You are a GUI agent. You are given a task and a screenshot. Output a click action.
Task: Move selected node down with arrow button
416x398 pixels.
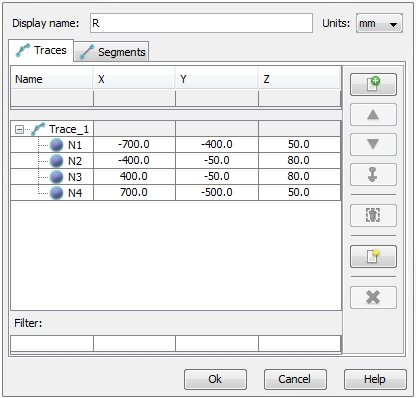point(373,144)
